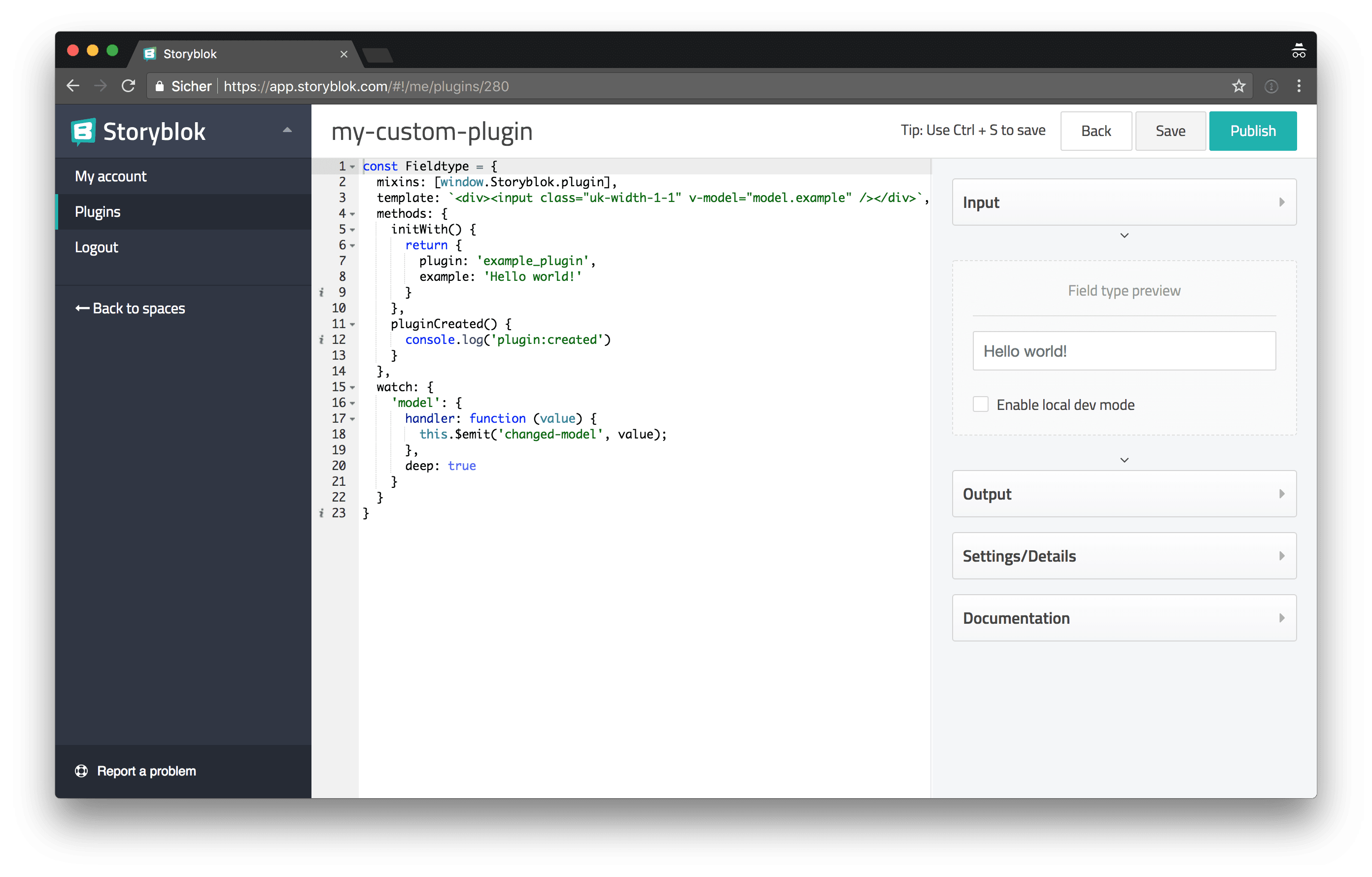Fold code at line 4 methods

353,214
